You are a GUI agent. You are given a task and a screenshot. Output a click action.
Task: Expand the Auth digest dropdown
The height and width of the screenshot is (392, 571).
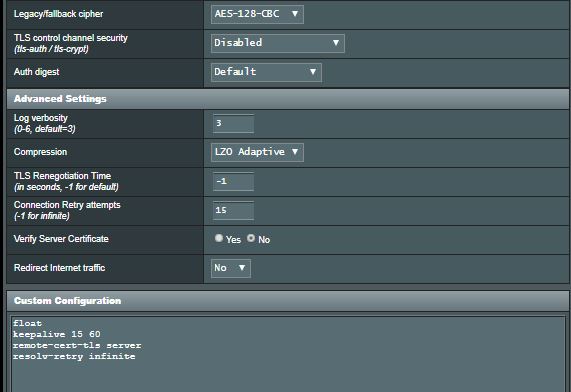click(x=266, y=72)
